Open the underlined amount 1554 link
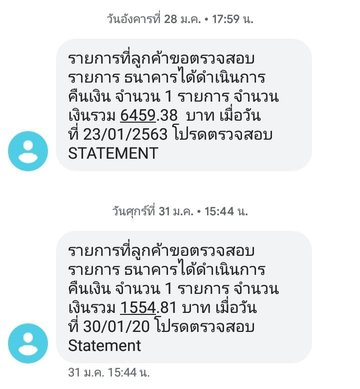The height and width of the screenshot is (389, 360). 138,307
